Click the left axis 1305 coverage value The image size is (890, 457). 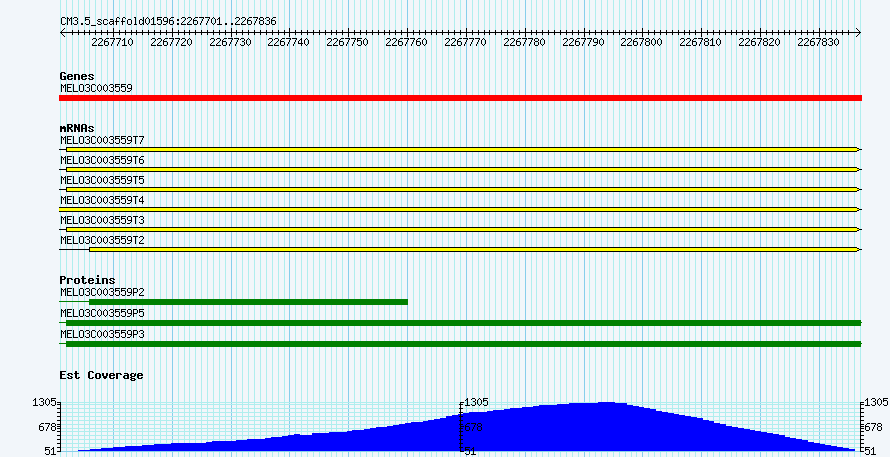click(x=45, y=402)
